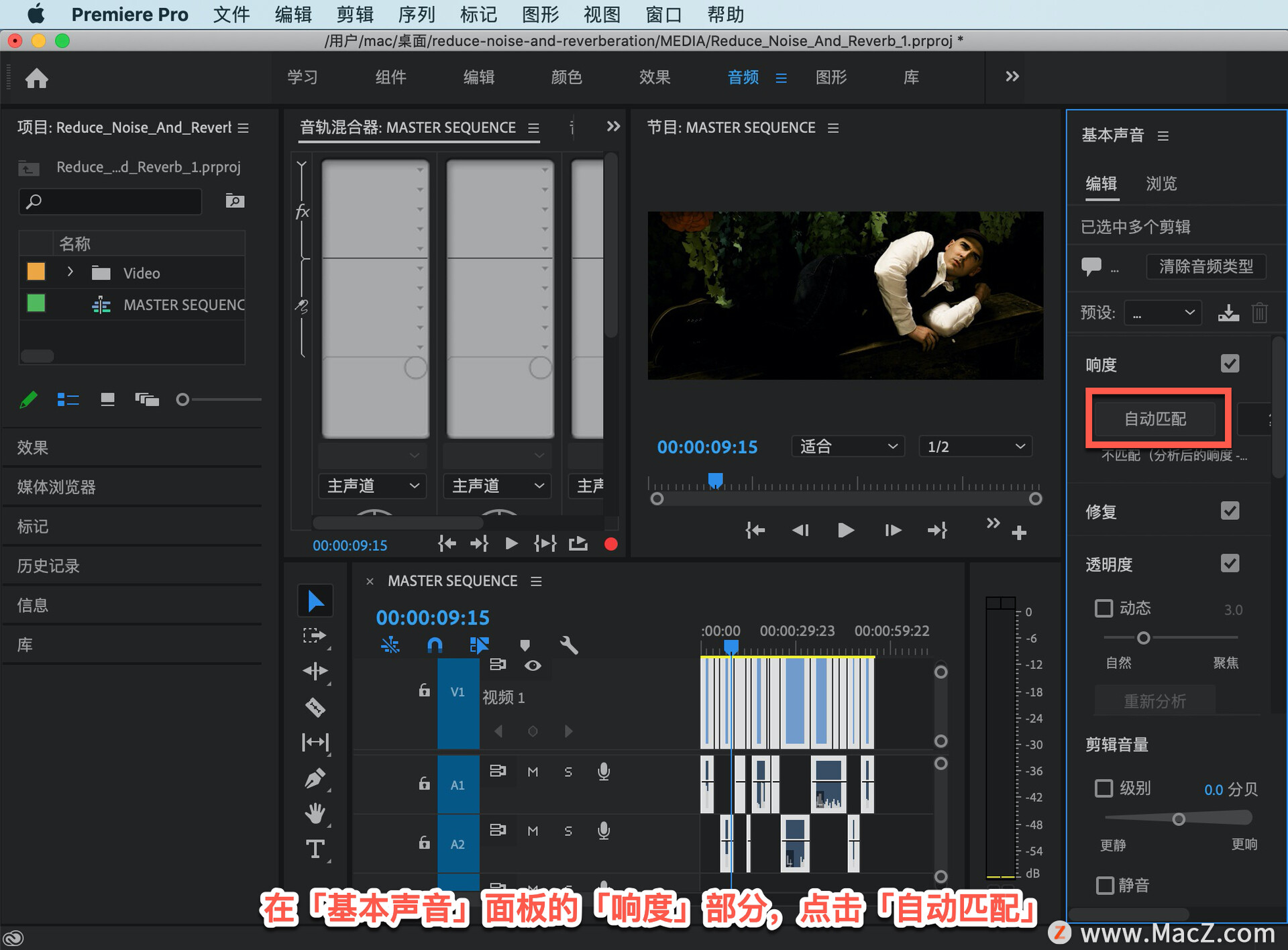Viewport: 1288px width, 950px height.
Task: Delete preset trash icon
Action: click(x=1259, y=313)
